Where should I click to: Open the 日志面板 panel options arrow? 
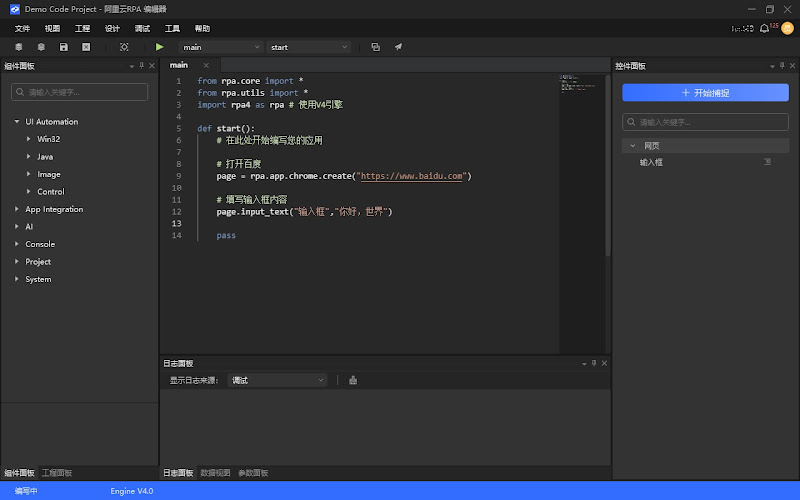[584, 364]
